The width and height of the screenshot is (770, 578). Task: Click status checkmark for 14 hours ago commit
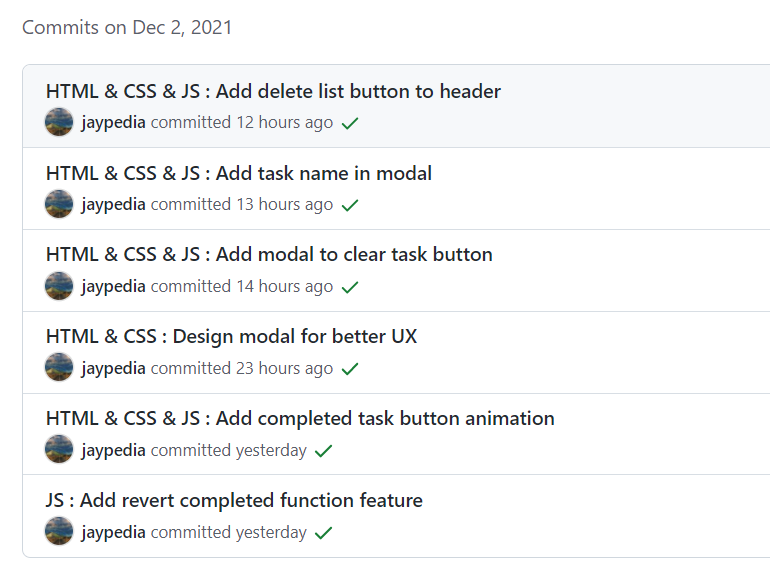(x=350, y=287)
